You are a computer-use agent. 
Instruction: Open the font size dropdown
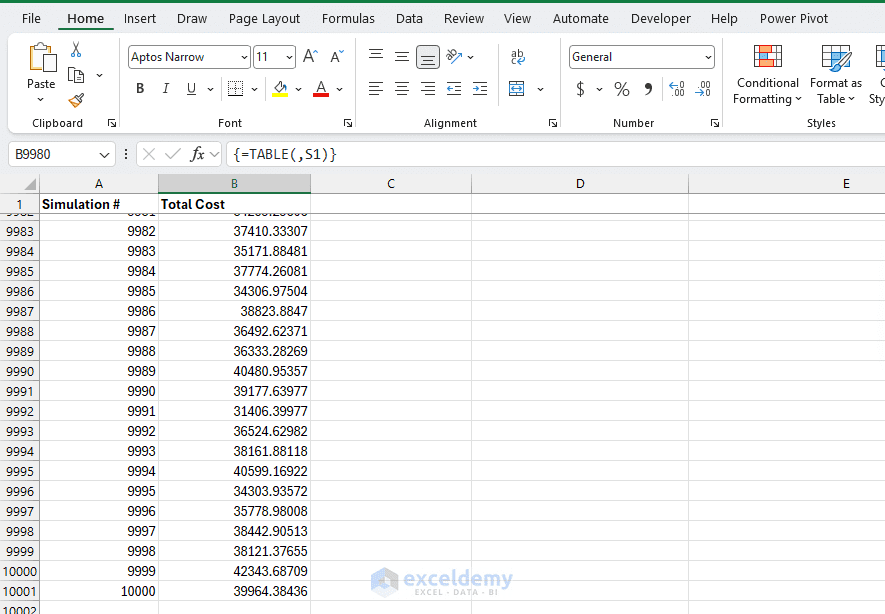pyautogui.click(x=290, y=57)
